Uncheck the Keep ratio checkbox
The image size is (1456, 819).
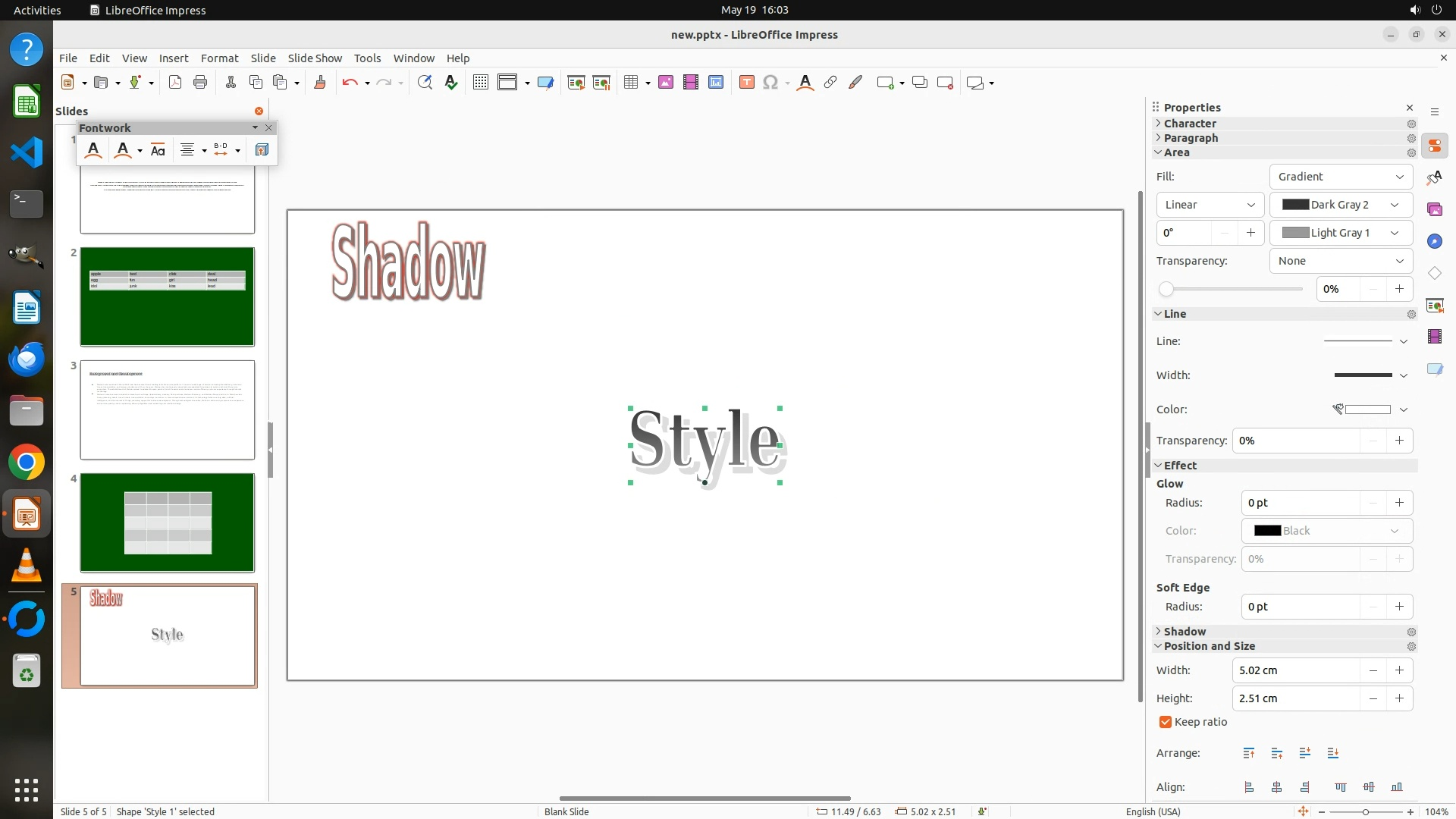(1166, 722)
